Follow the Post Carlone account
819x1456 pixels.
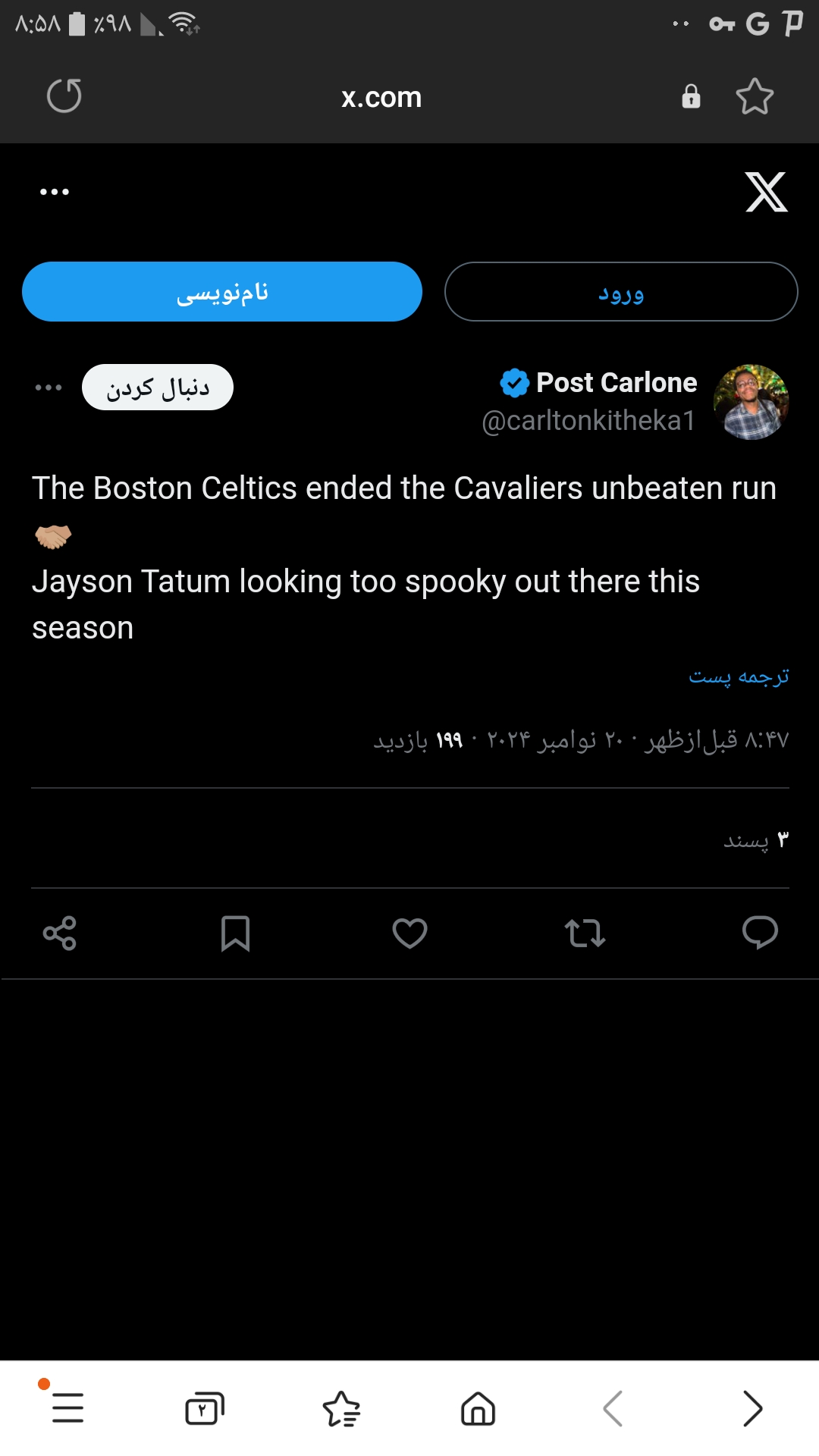tap(158, 388)
